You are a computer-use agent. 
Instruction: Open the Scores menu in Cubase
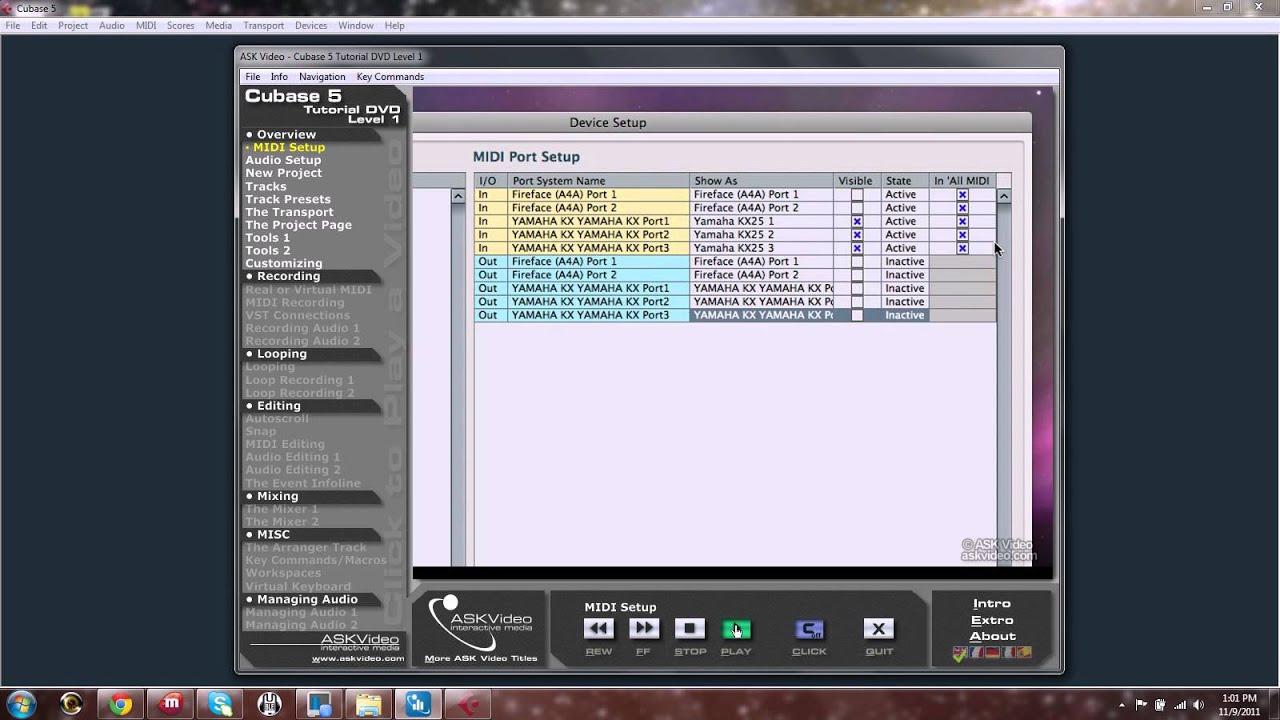tap(181, 25)
